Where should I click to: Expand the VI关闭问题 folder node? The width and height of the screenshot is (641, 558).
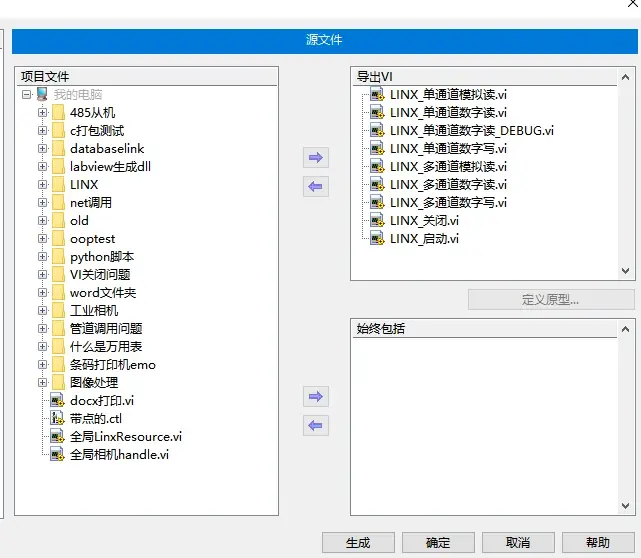click(43, 274)
